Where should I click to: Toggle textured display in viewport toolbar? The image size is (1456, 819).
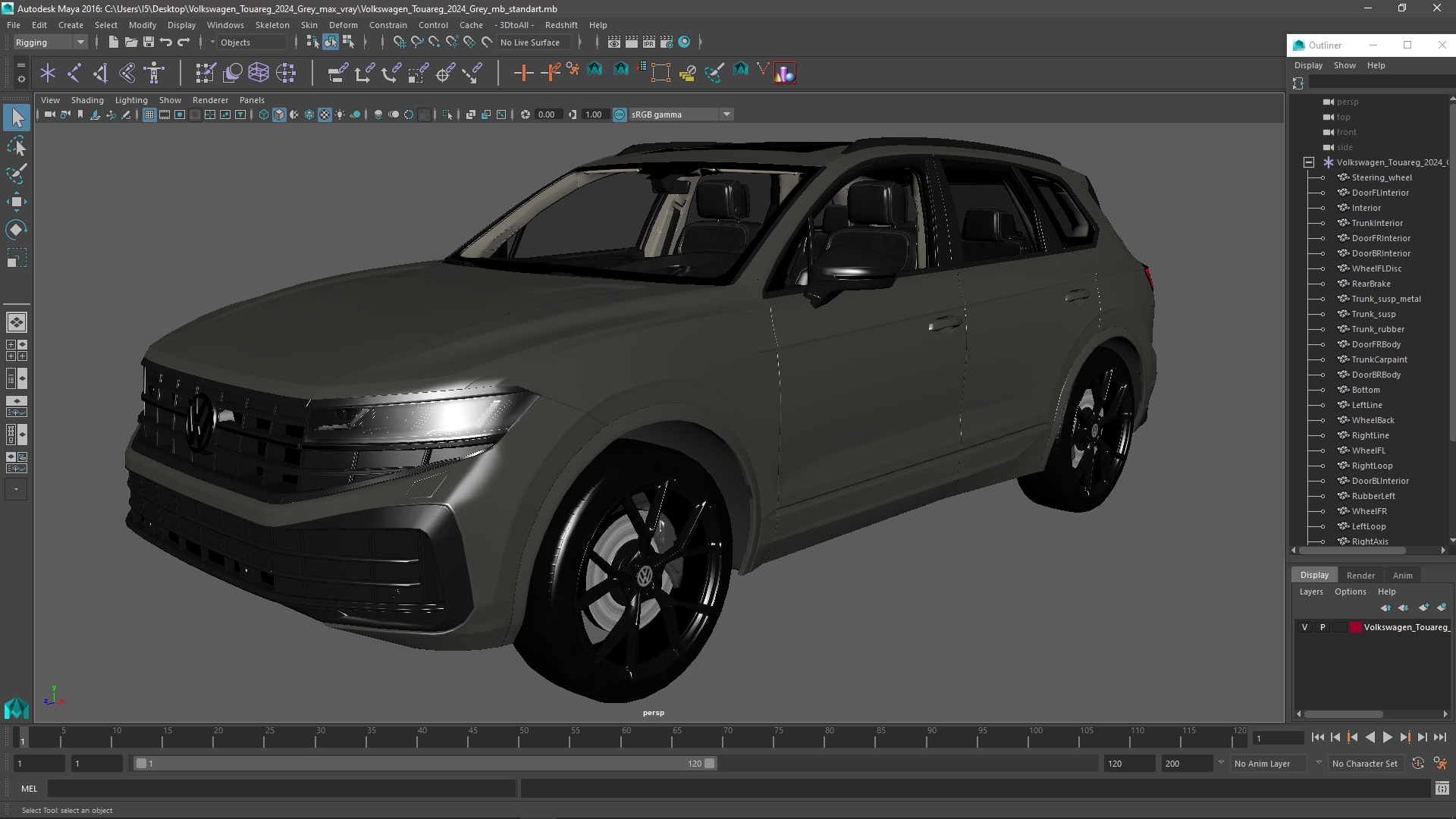point(325,115)
